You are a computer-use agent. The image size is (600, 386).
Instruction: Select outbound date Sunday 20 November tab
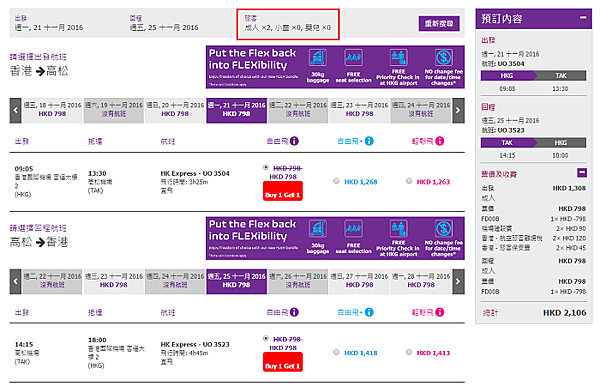175,110
